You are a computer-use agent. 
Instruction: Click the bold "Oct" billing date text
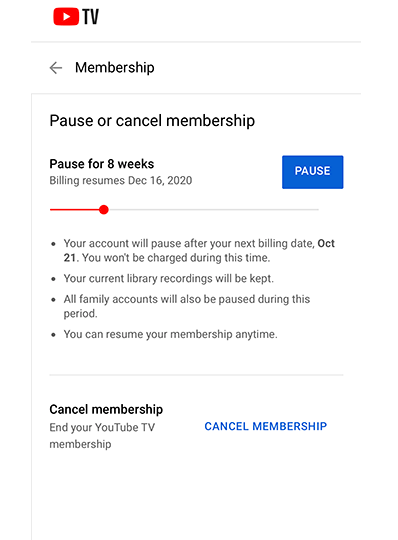326,243
